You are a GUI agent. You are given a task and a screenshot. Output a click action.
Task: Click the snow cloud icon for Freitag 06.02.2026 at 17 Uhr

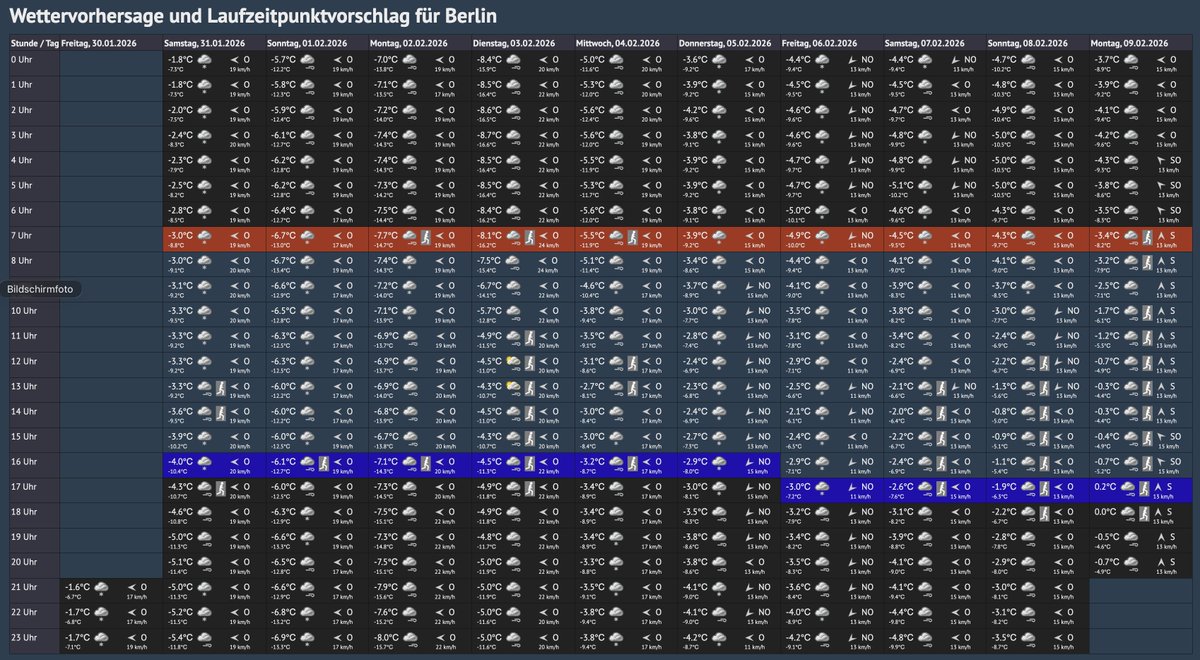point(821,488)
